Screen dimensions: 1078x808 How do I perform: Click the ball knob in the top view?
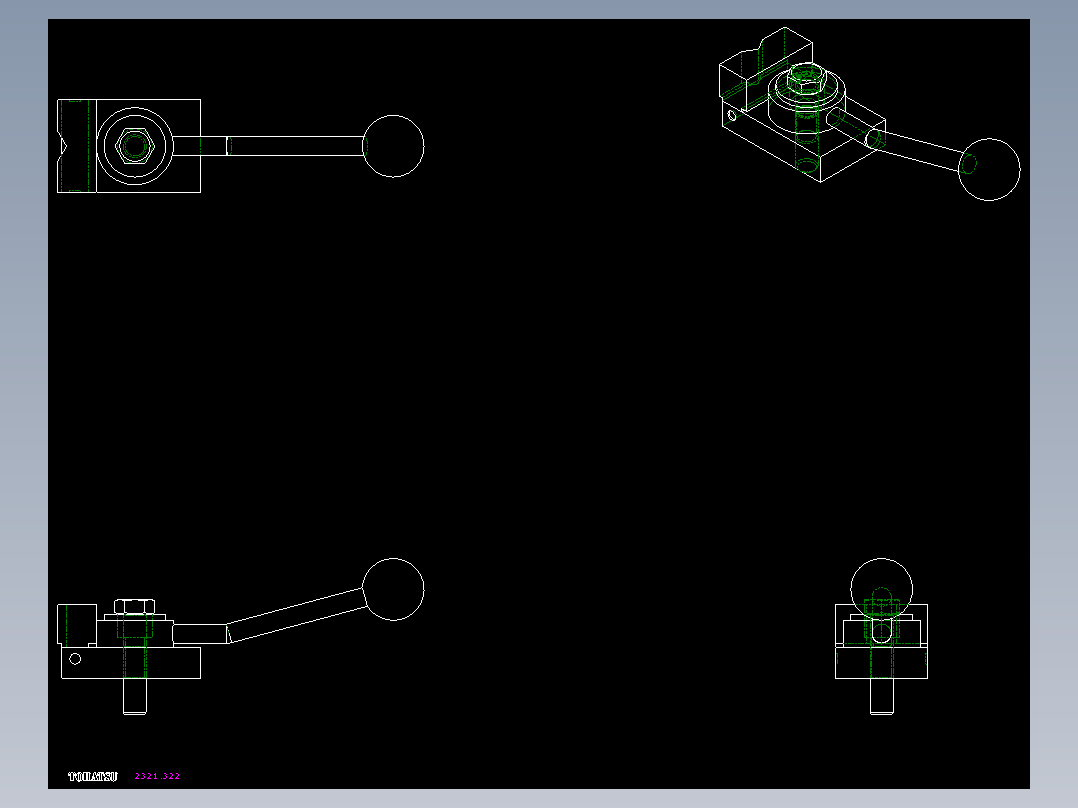click(393, 146)
